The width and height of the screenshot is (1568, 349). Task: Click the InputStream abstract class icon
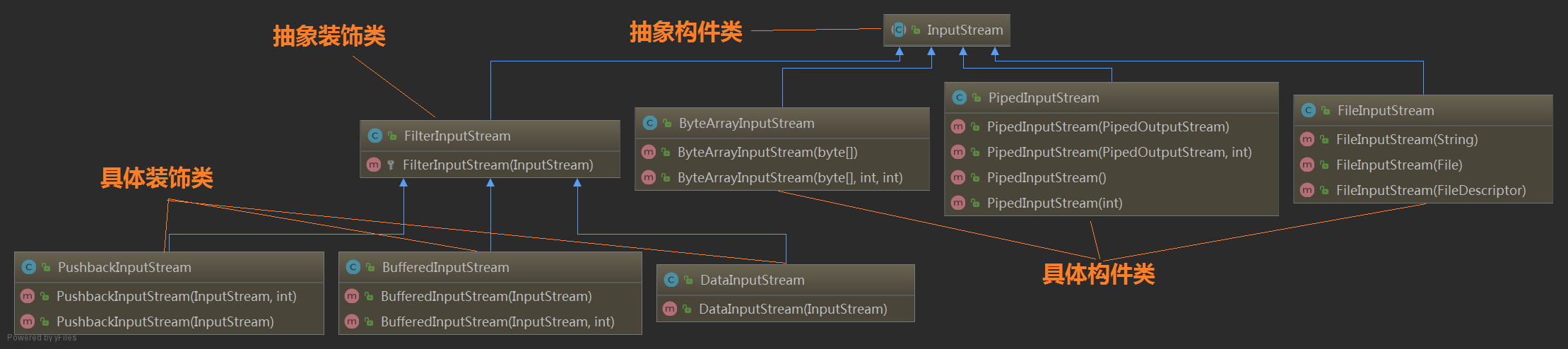tap(899, 30)
